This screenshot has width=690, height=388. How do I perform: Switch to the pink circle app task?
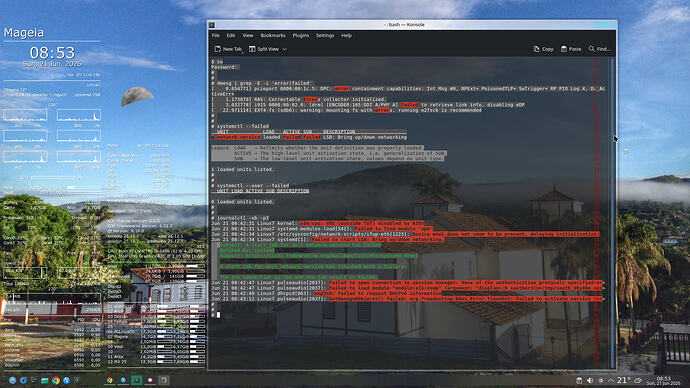click(x=150, y=380)
